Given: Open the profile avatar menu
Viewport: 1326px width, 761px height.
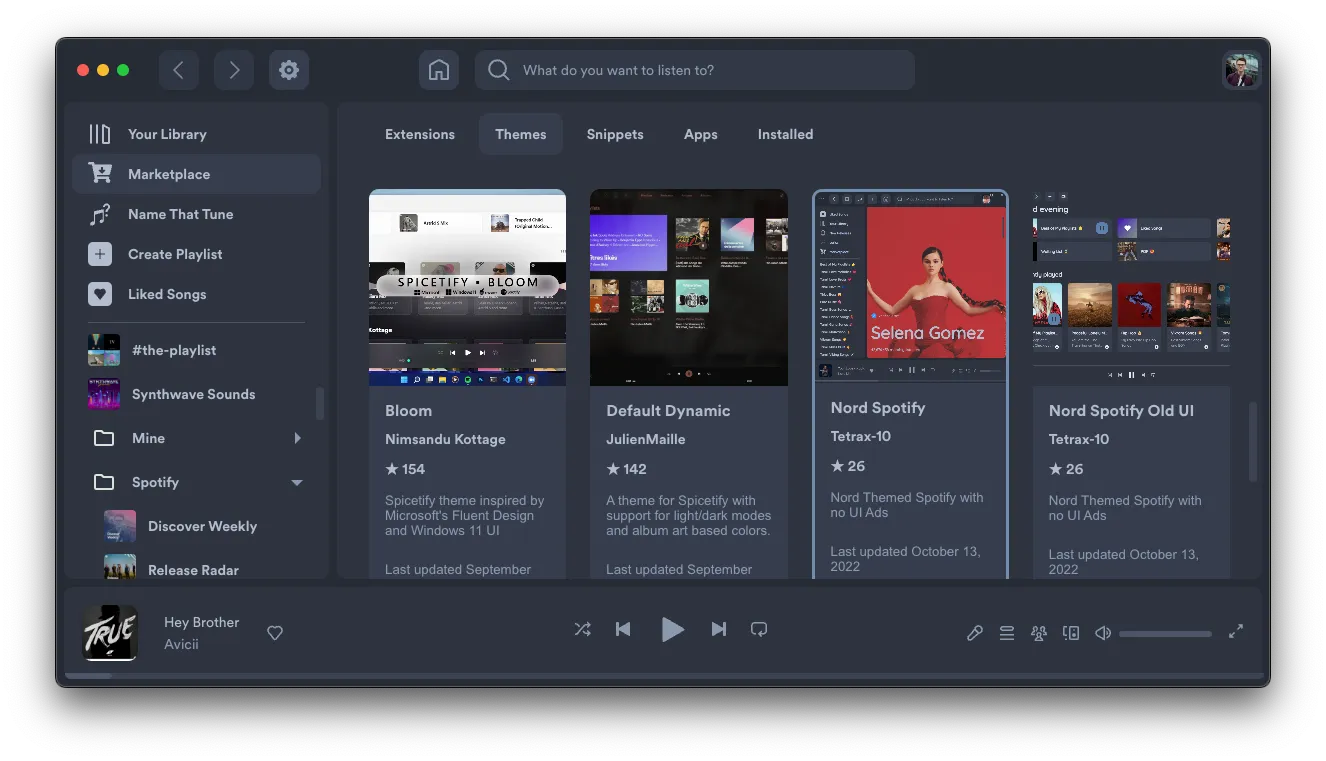Looking at the screenshot, I should coord(1241,70).
